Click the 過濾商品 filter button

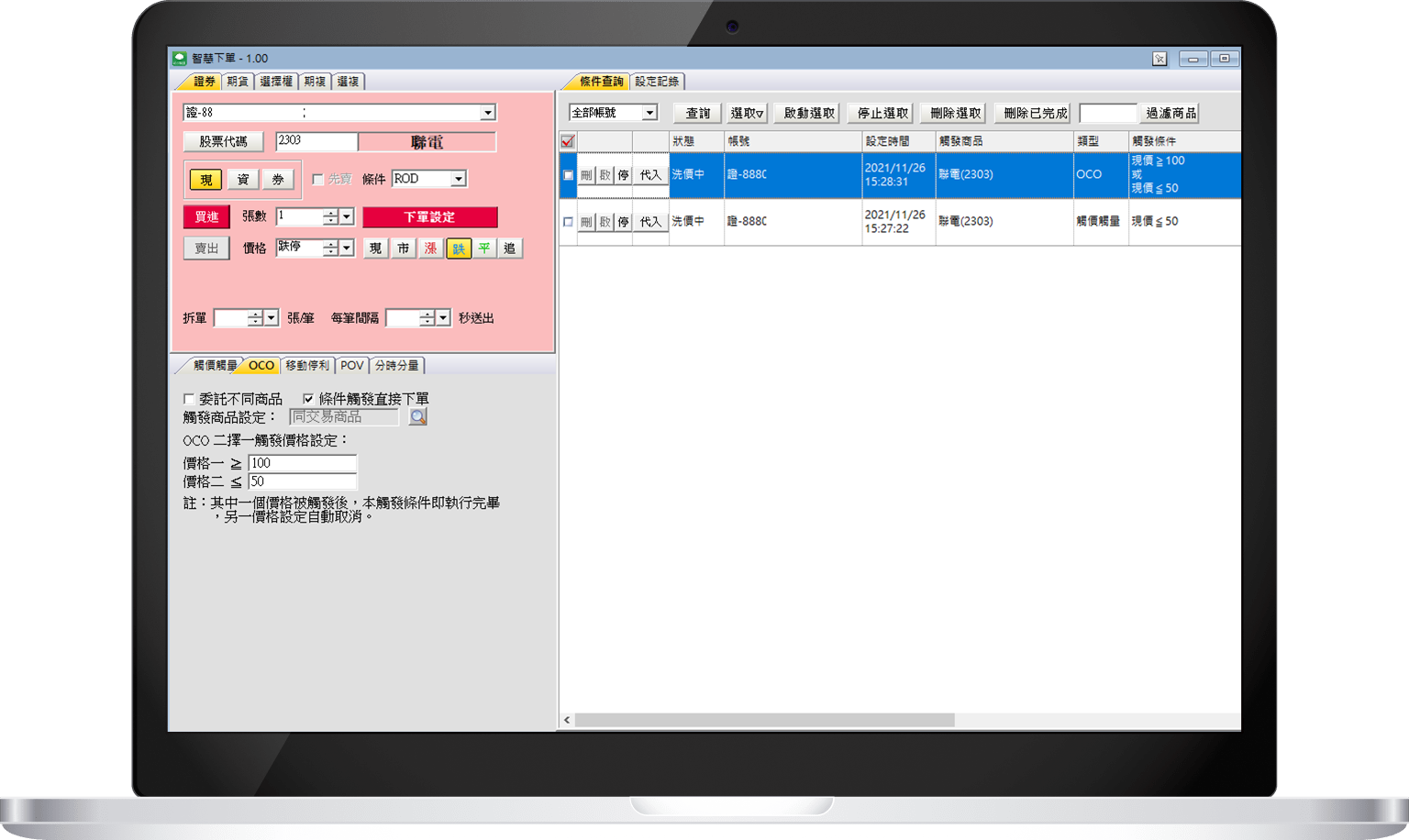(1170, 113)
